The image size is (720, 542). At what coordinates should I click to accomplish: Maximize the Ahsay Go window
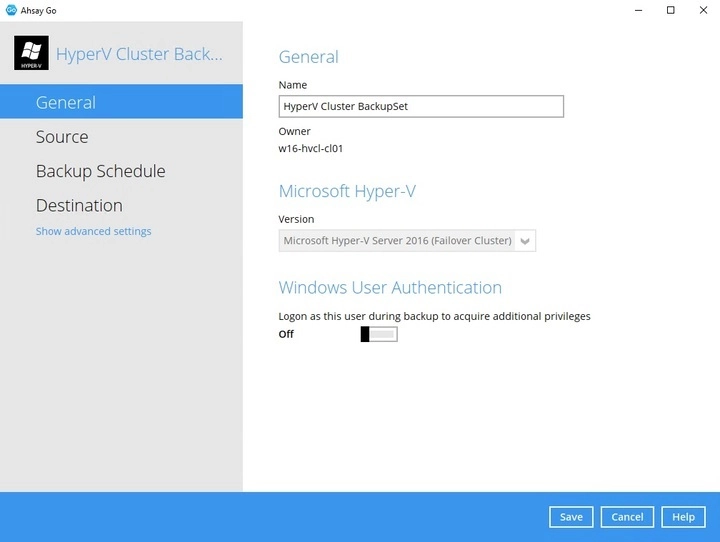point(670,10)
